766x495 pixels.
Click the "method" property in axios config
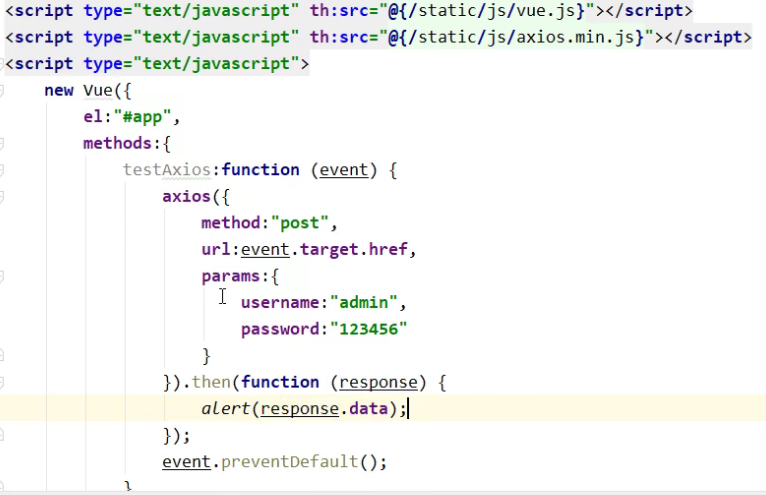tap(231, 223)
